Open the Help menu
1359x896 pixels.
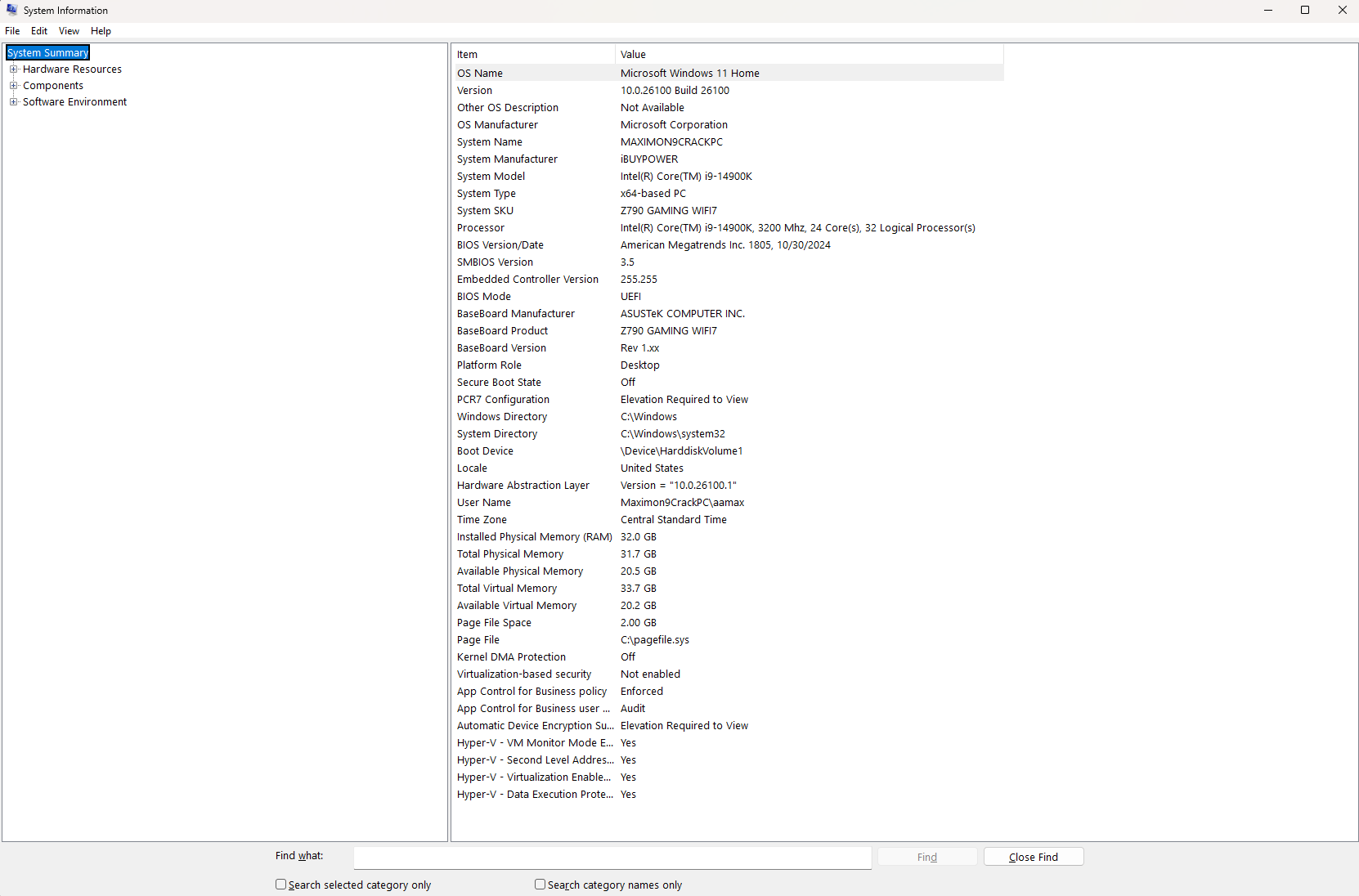(101, 31)
